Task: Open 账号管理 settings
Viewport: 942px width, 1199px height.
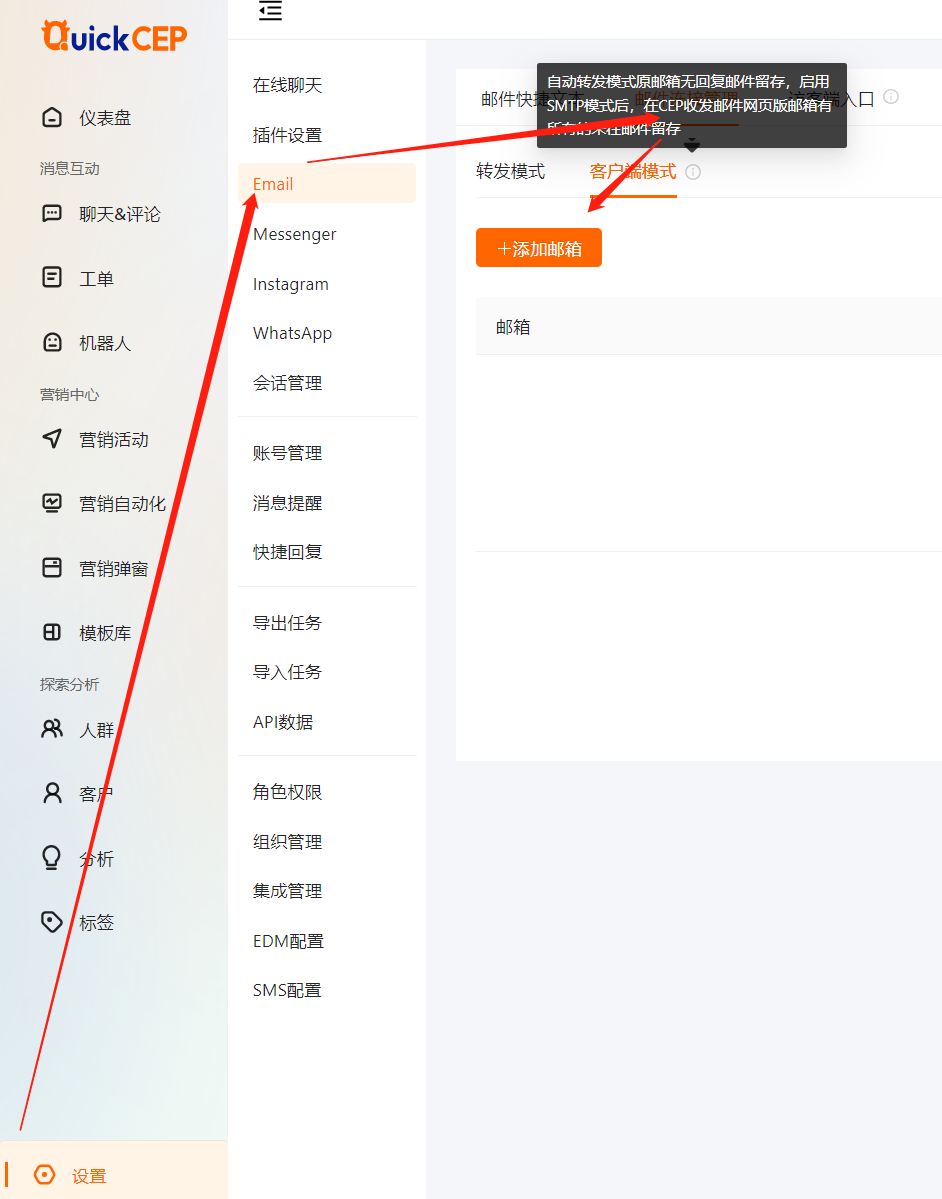Action: click(x=287, y=453)
